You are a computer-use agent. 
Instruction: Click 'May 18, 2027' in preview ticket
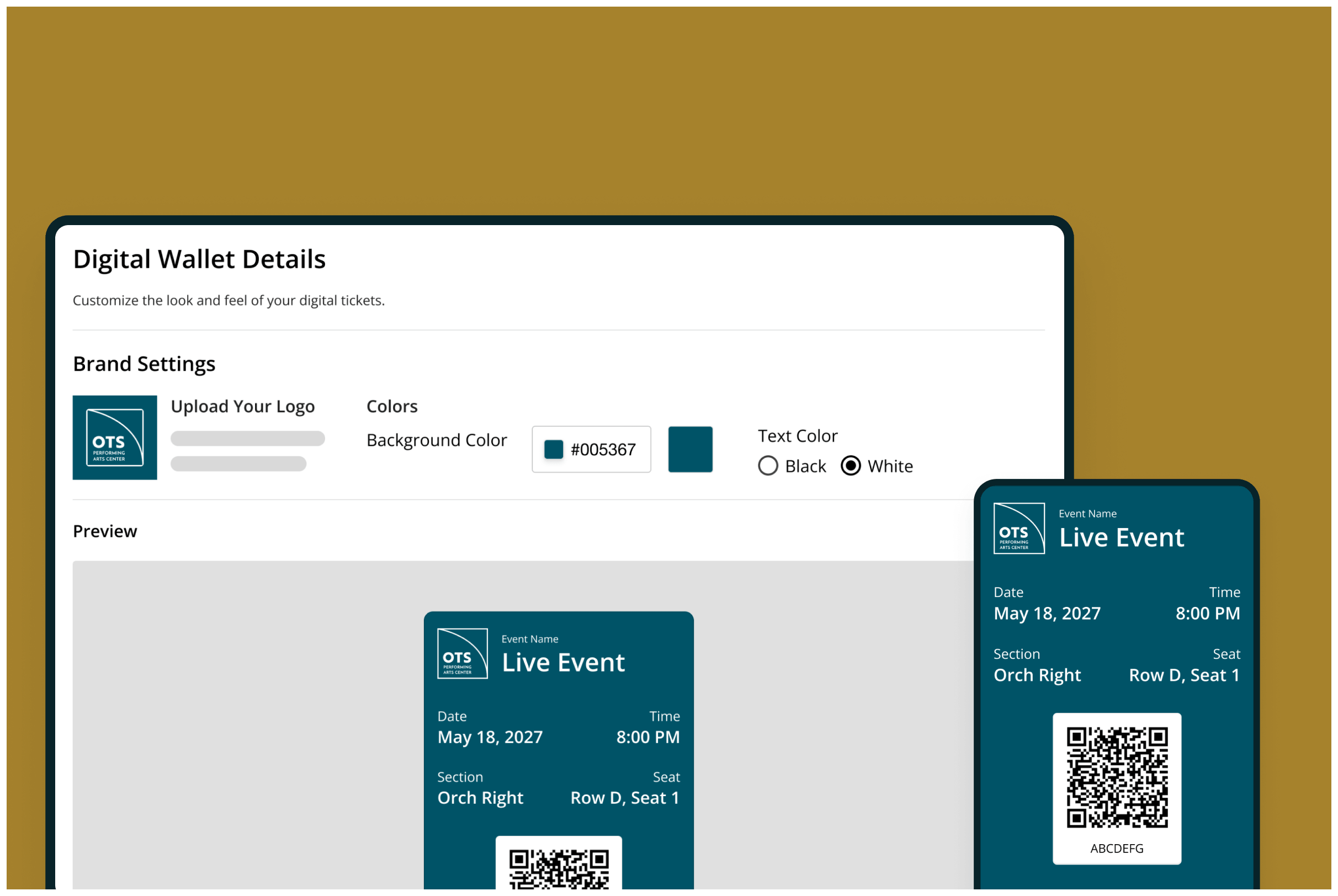click(490, 737)
